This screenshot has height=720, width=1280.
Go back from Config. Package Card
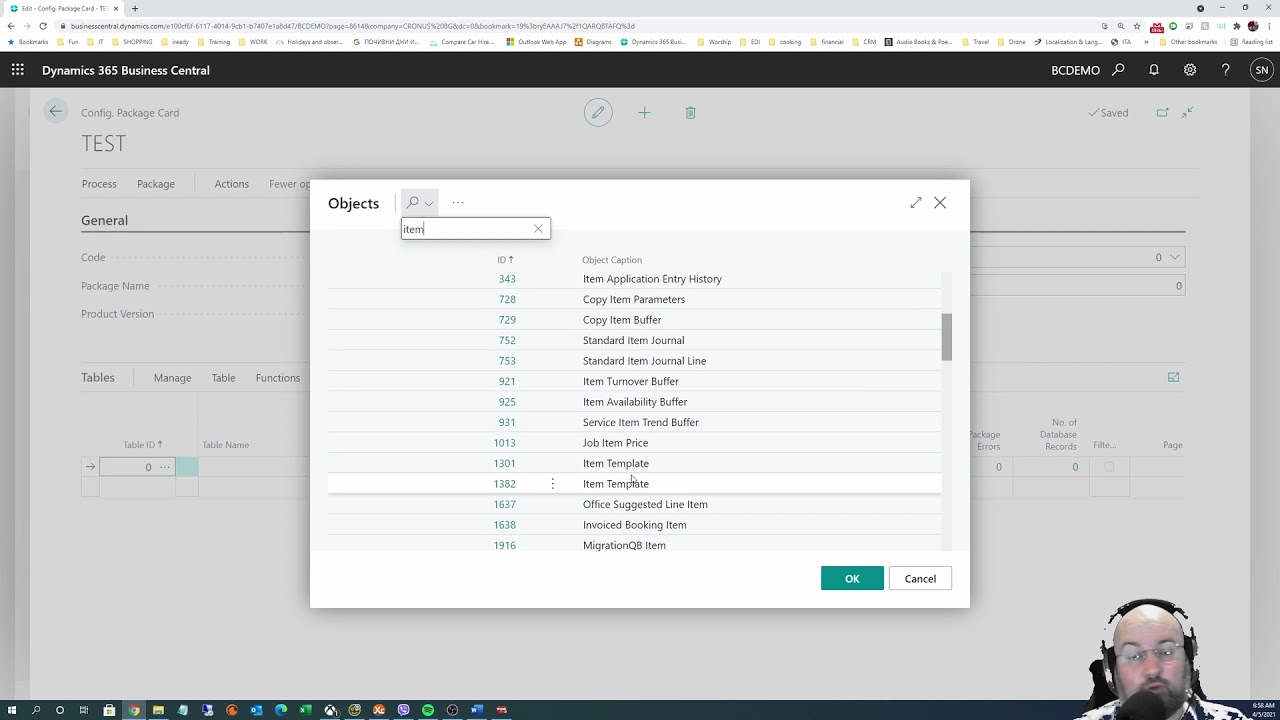[55, 112]
